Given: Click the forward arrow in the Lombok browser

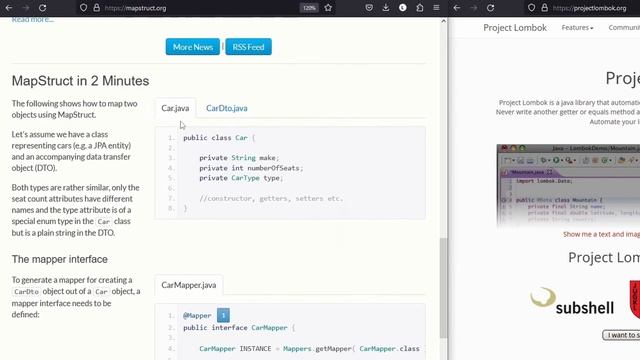Looking at the screenshot, I should point(473,8).
